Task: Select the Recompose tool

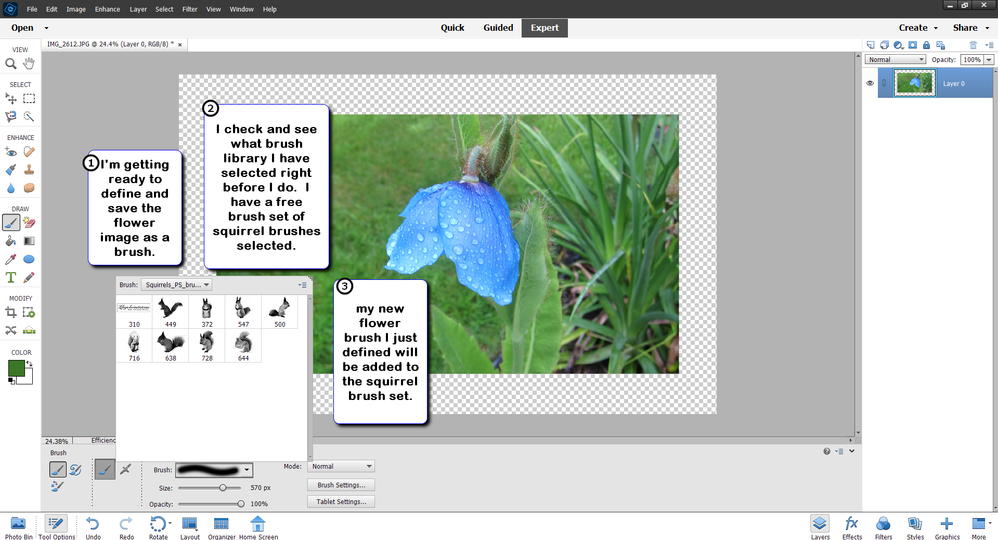Action: pyautogui.click(x=29, y=313)
